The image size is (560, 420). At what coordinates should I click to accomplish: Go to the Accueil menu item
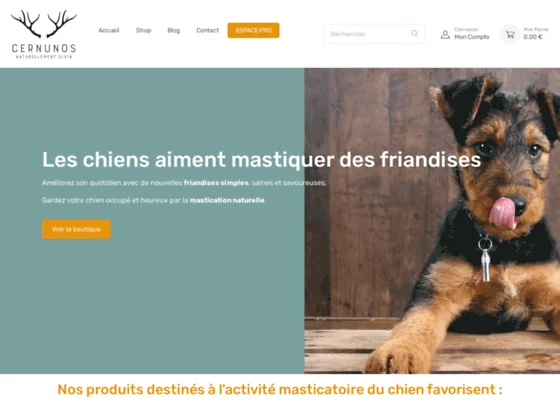(x=109, y=30)
